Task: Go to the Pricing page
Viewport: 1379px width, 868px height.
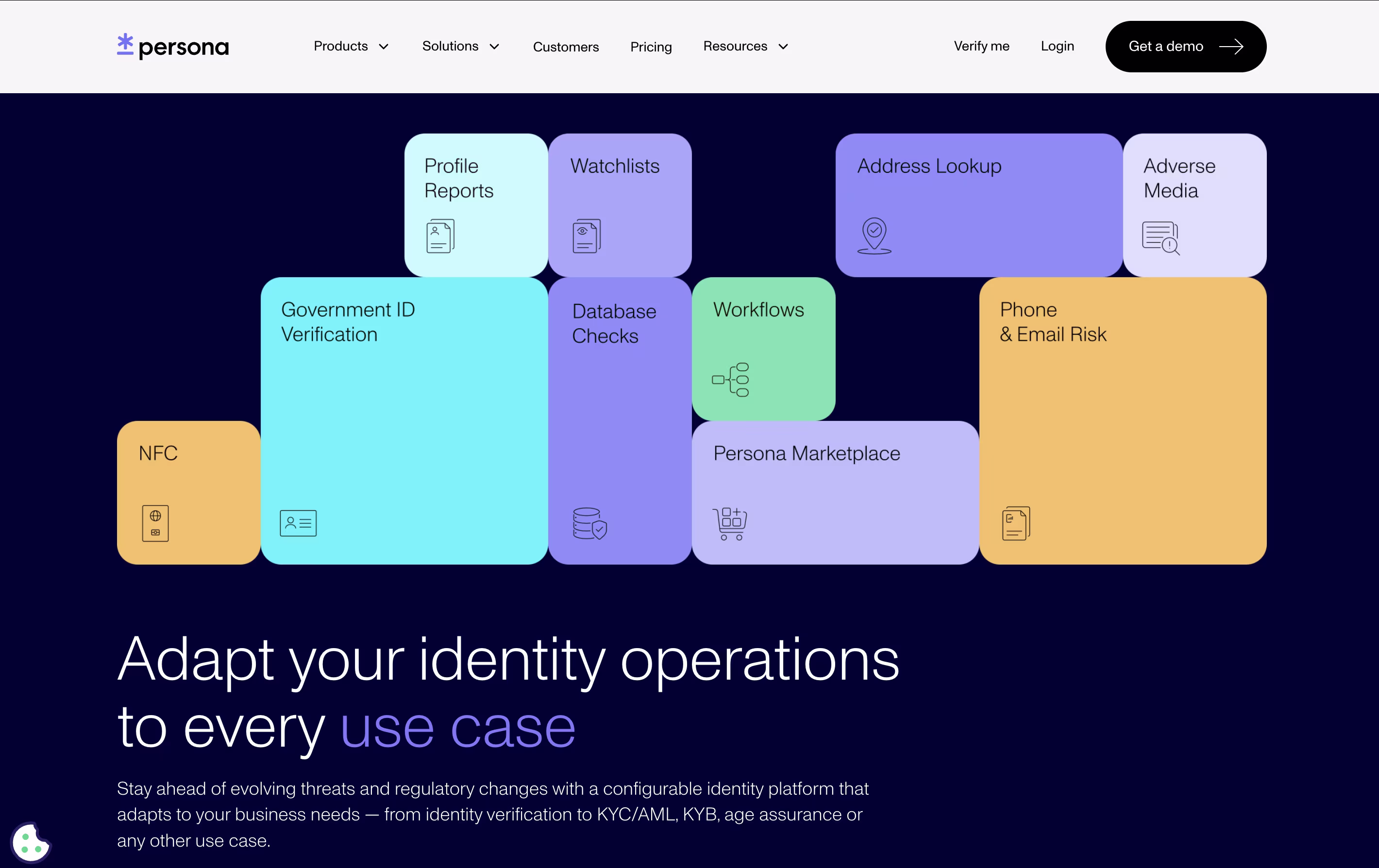Action: (x=651, y=47)
